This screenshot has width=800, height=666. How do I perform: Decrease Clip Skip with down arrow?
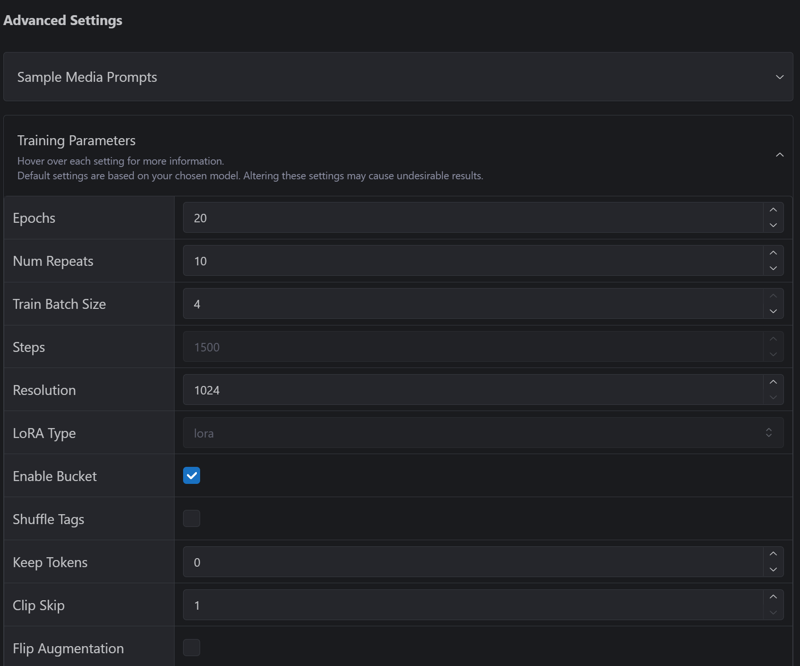[772, 612]
